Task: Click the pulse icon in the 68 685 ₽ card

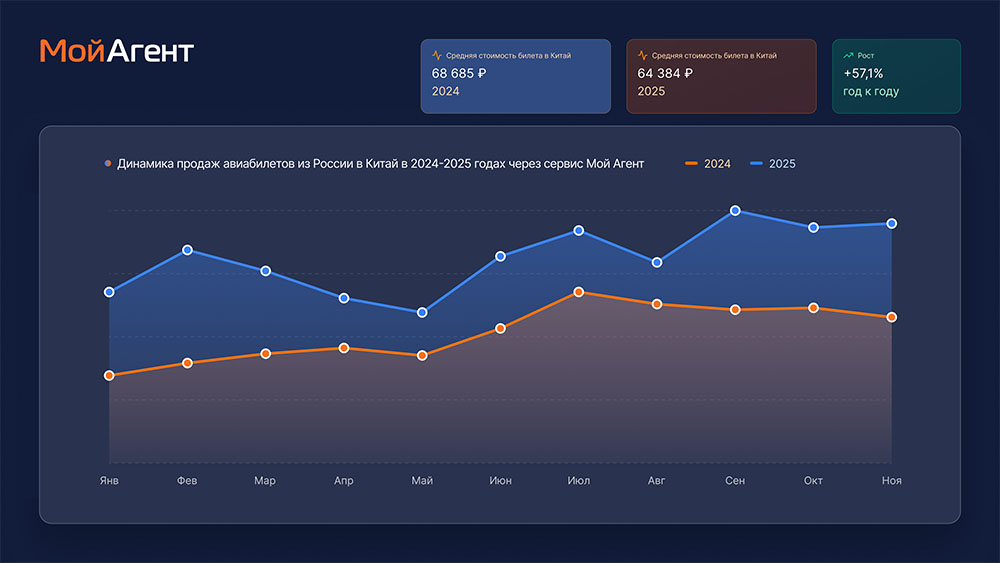Action: pos(437,56)
